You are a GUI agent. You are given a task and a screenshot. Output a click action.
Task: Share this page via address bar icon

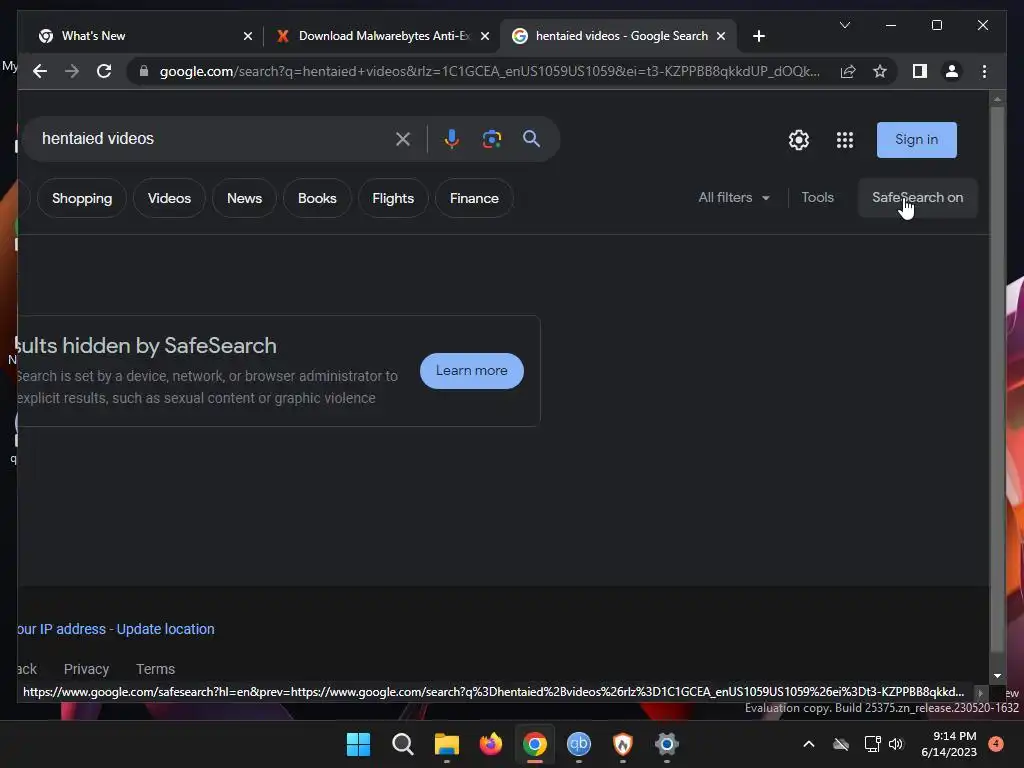(x=848, y=71)
